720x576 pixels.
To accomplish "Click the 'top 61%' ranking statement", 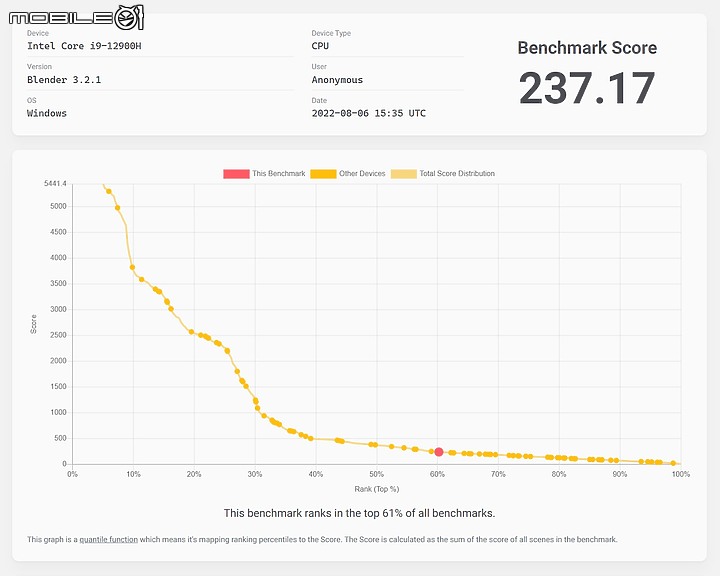I will 359,513.
